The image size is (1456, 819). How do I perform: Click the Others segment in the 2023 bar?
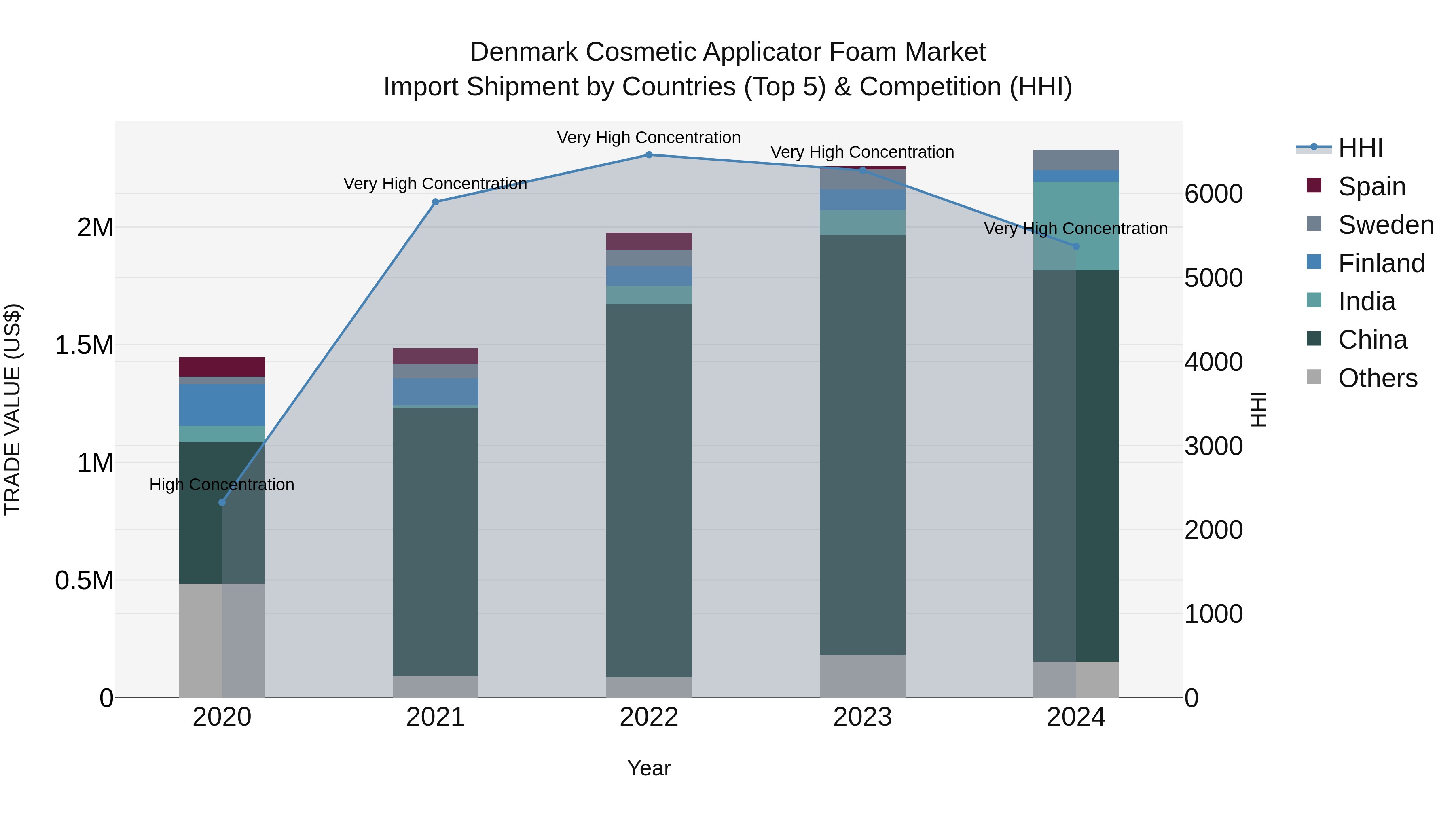863,677
